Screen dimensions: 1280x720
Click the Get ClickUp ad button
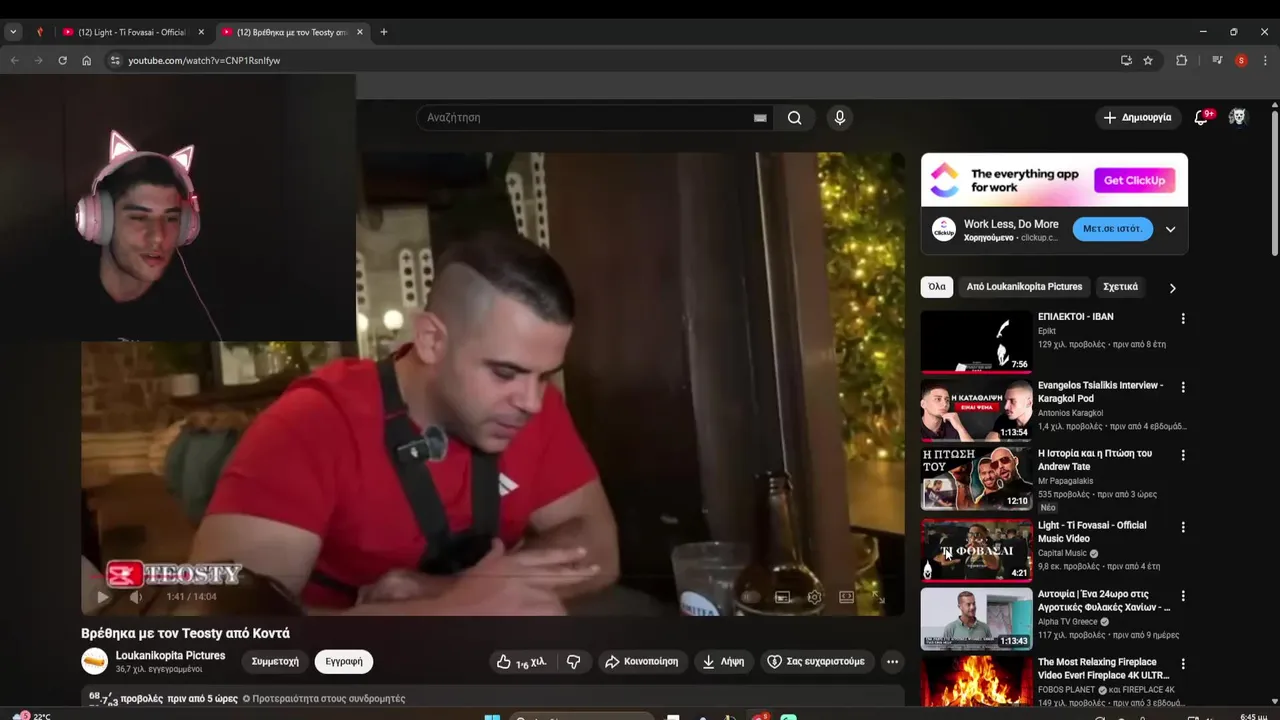point(1134,181)
